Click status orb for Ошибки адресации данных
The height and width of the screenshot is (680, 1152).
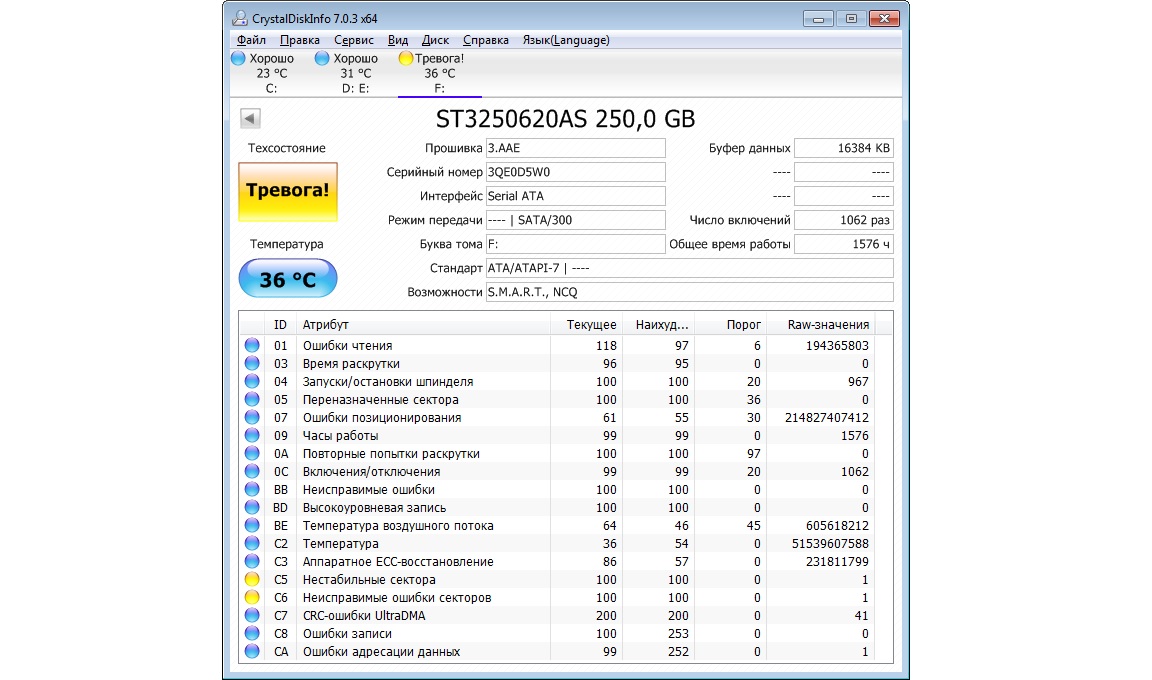252,651
